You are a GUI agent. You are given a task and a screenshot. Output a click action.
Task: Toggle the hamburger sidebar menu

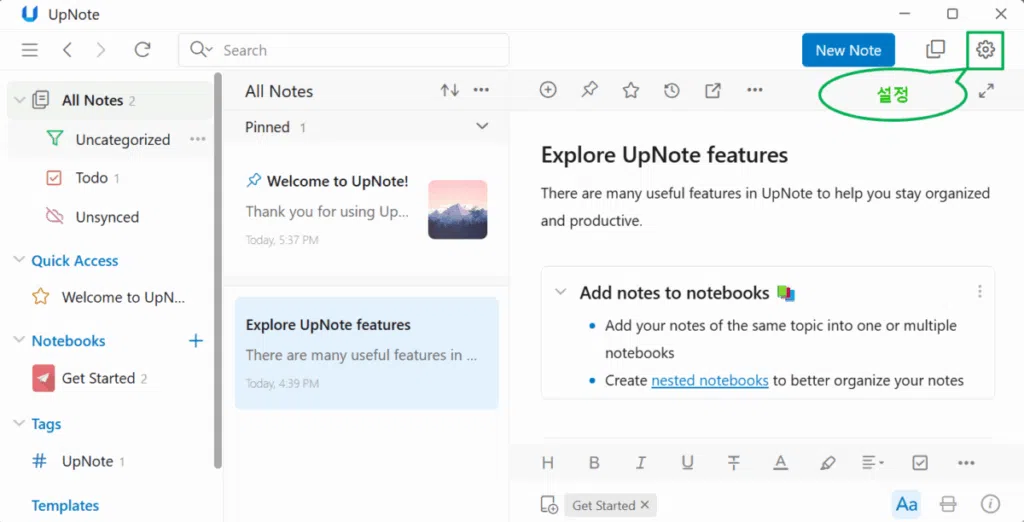(x=30, y=50)
